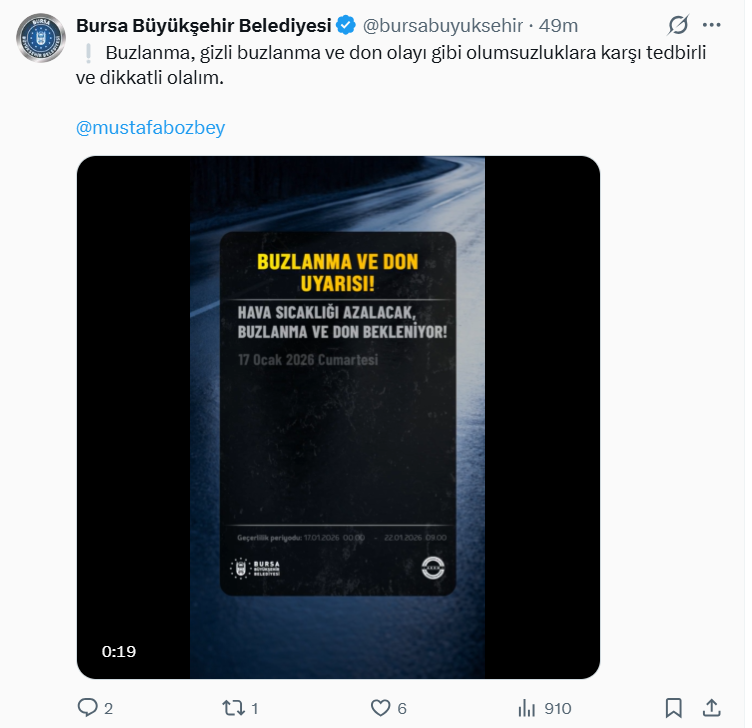Open the Bursa Büyükşehir Belediyesi display name

click(204, 25)
